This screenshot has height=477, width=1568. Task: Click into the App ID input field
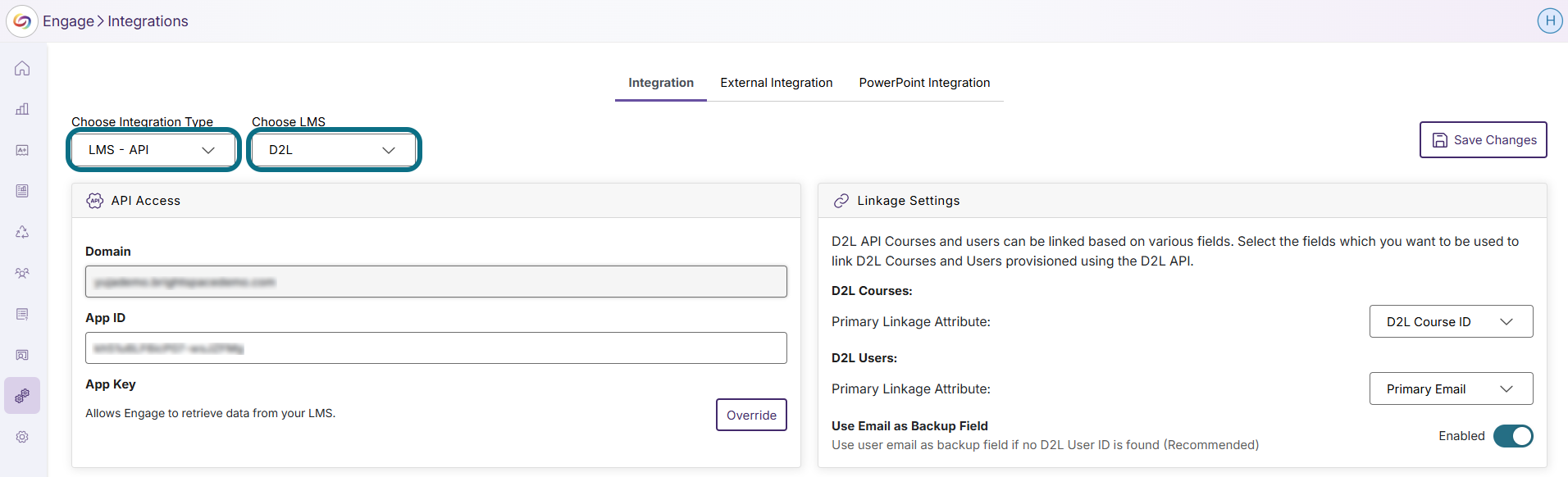[436, 348]
